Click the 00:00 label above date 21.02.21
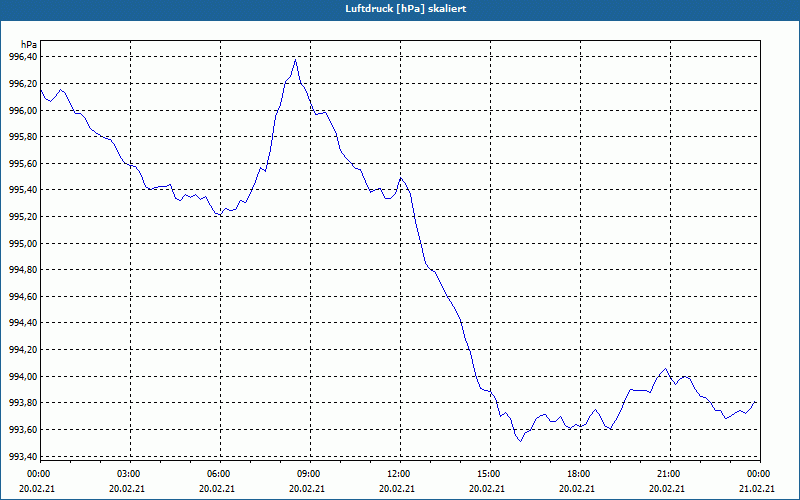Viewport: 800px width, 500px height. pyautogui.click(x=758, y=474)
